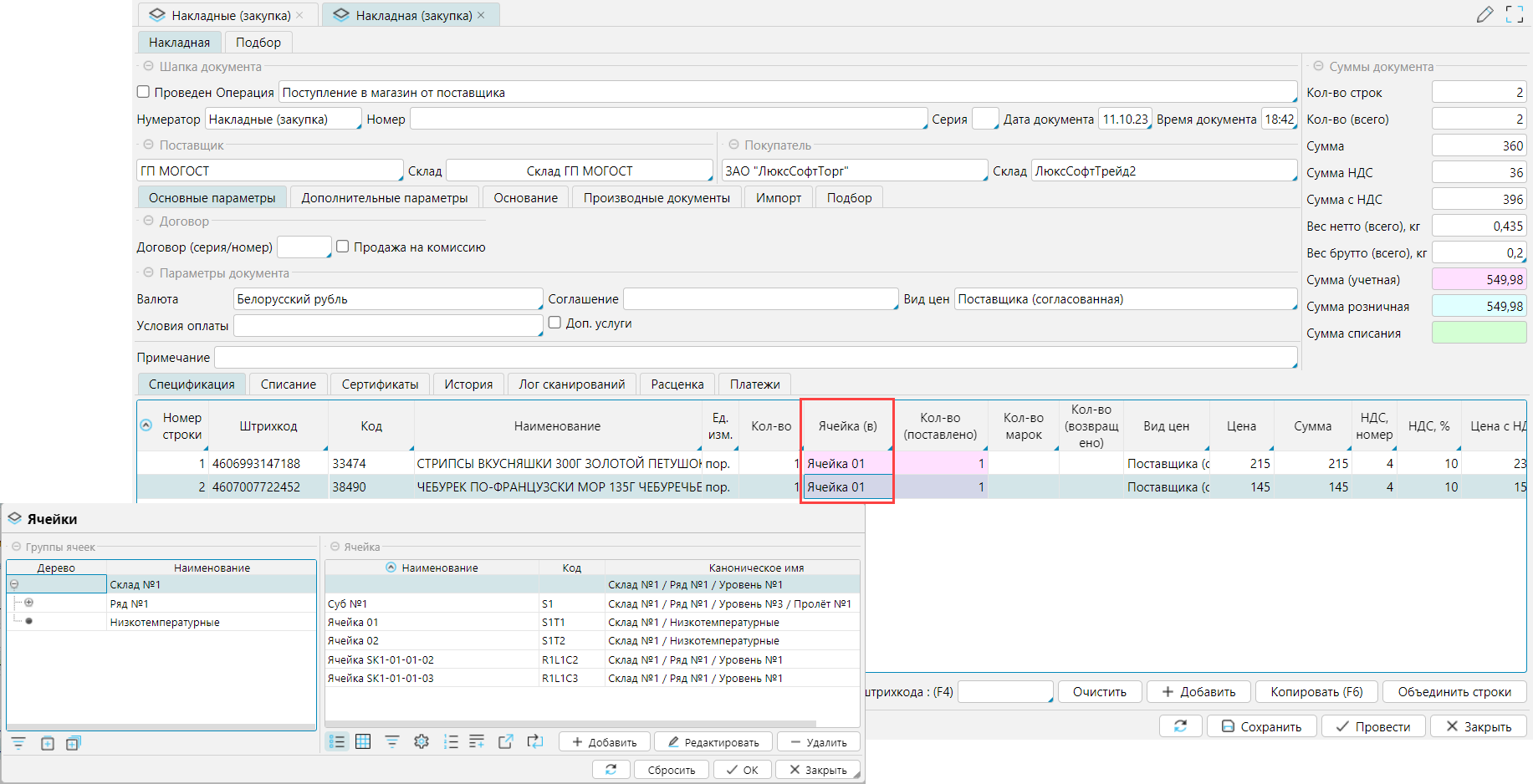The image size is (1533, 784).
Task: Switch cells panel to grid view icon
Action: 363,741
